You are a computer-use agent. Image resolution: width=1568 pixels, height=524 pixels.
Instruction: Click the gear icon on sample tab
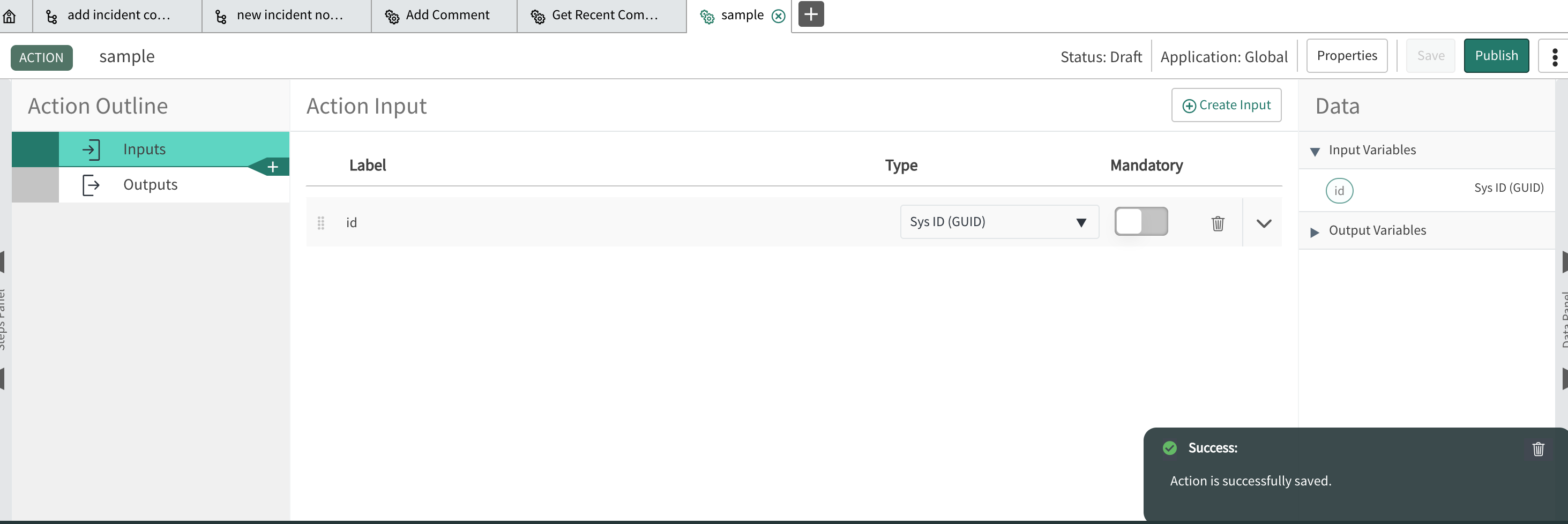pyautogui.click(x=707, y=17)
